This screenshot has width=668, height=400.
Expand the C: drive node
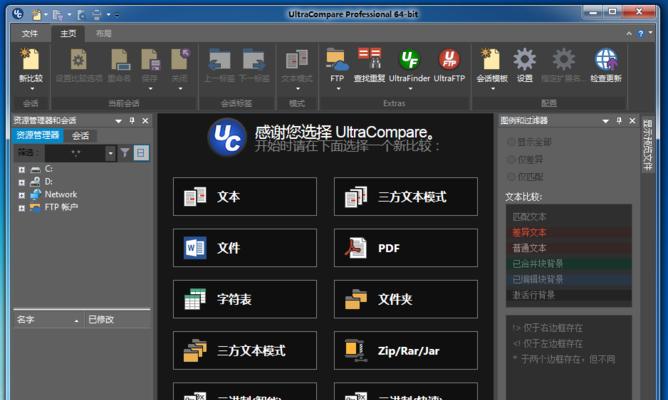click(x=21, y=170)
